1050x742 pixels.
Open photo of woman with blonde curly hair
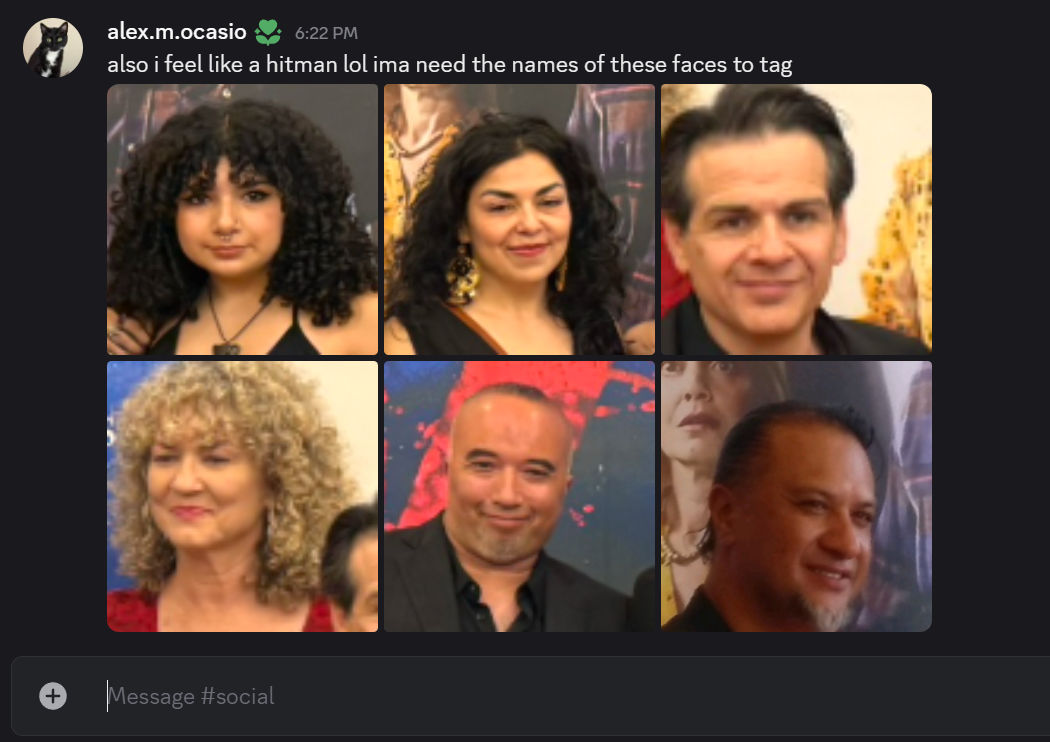coord(242,496)
